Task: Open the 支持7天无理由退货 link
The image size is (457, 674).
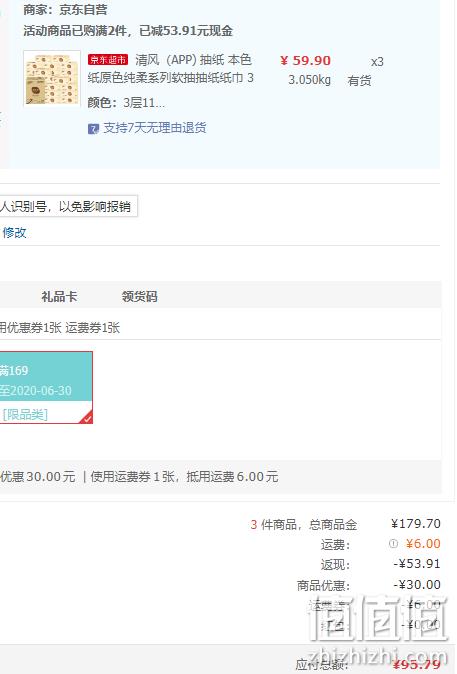Action: [x=155, y=128]
